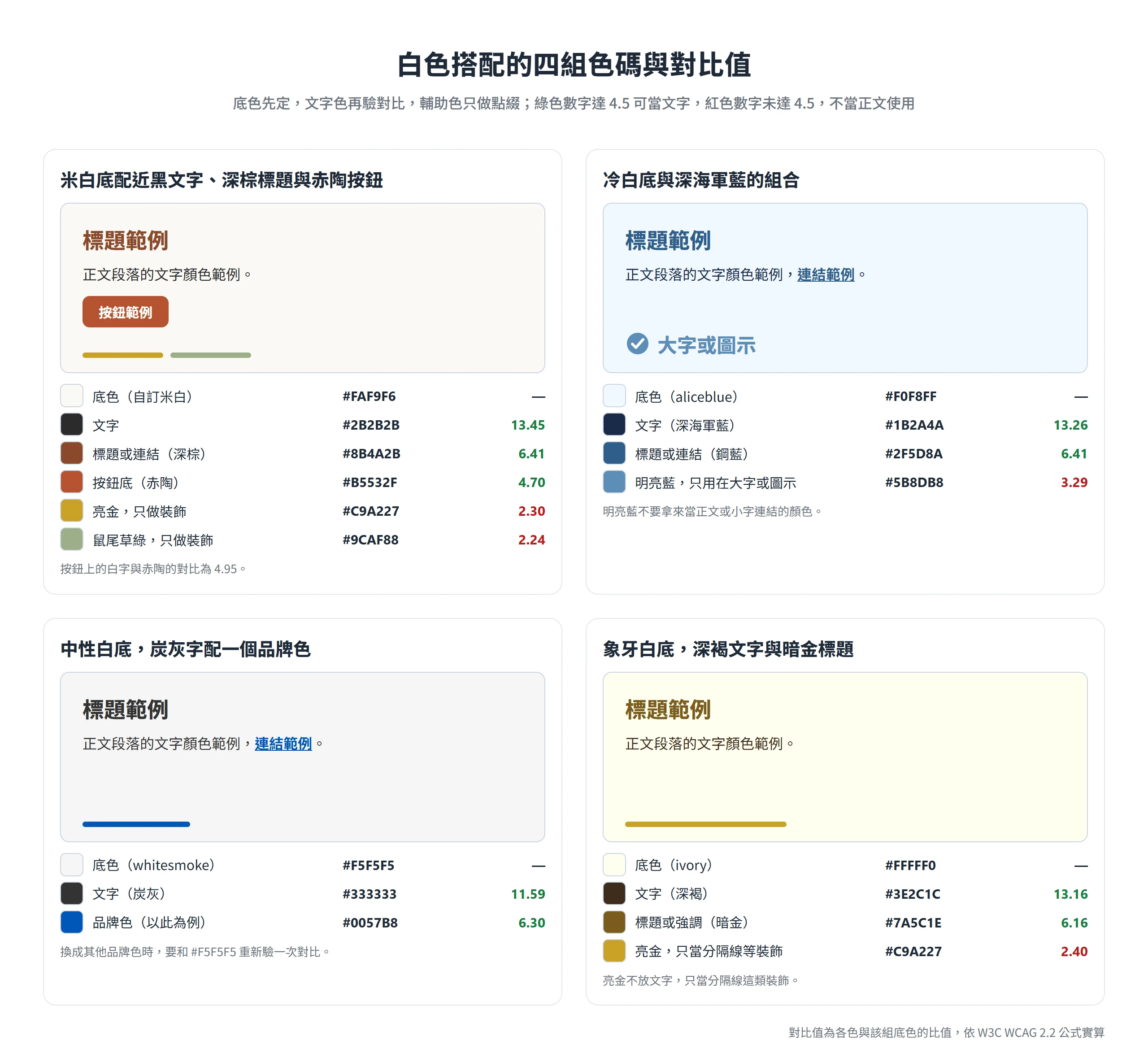Click the gold swatch labeled 亮金,只當分隔線等裝飾
This screenshot has height=1049, width=1148.
614,951
